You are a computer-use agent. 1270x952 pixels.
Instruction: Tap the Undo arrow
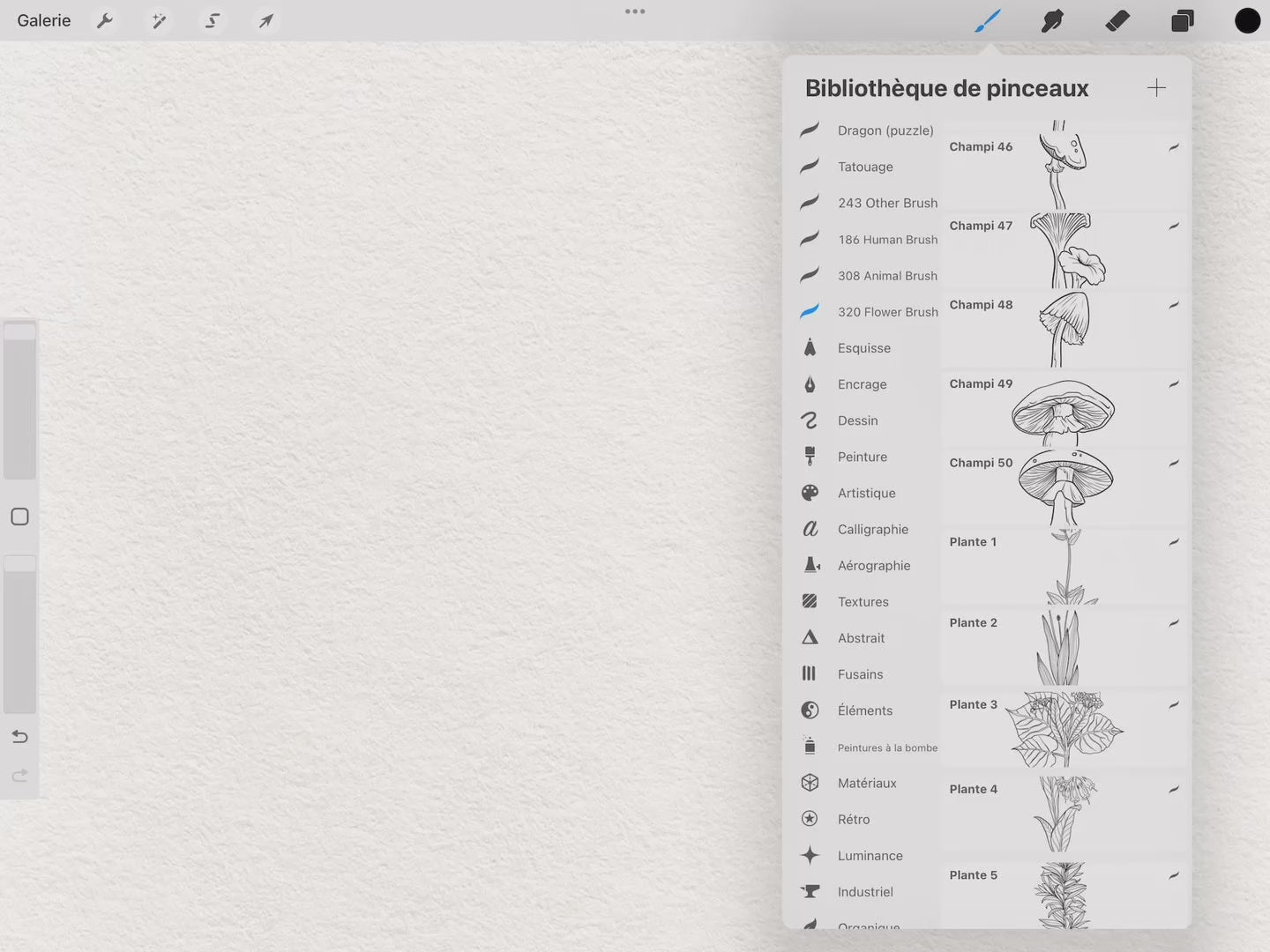point(19,736)
